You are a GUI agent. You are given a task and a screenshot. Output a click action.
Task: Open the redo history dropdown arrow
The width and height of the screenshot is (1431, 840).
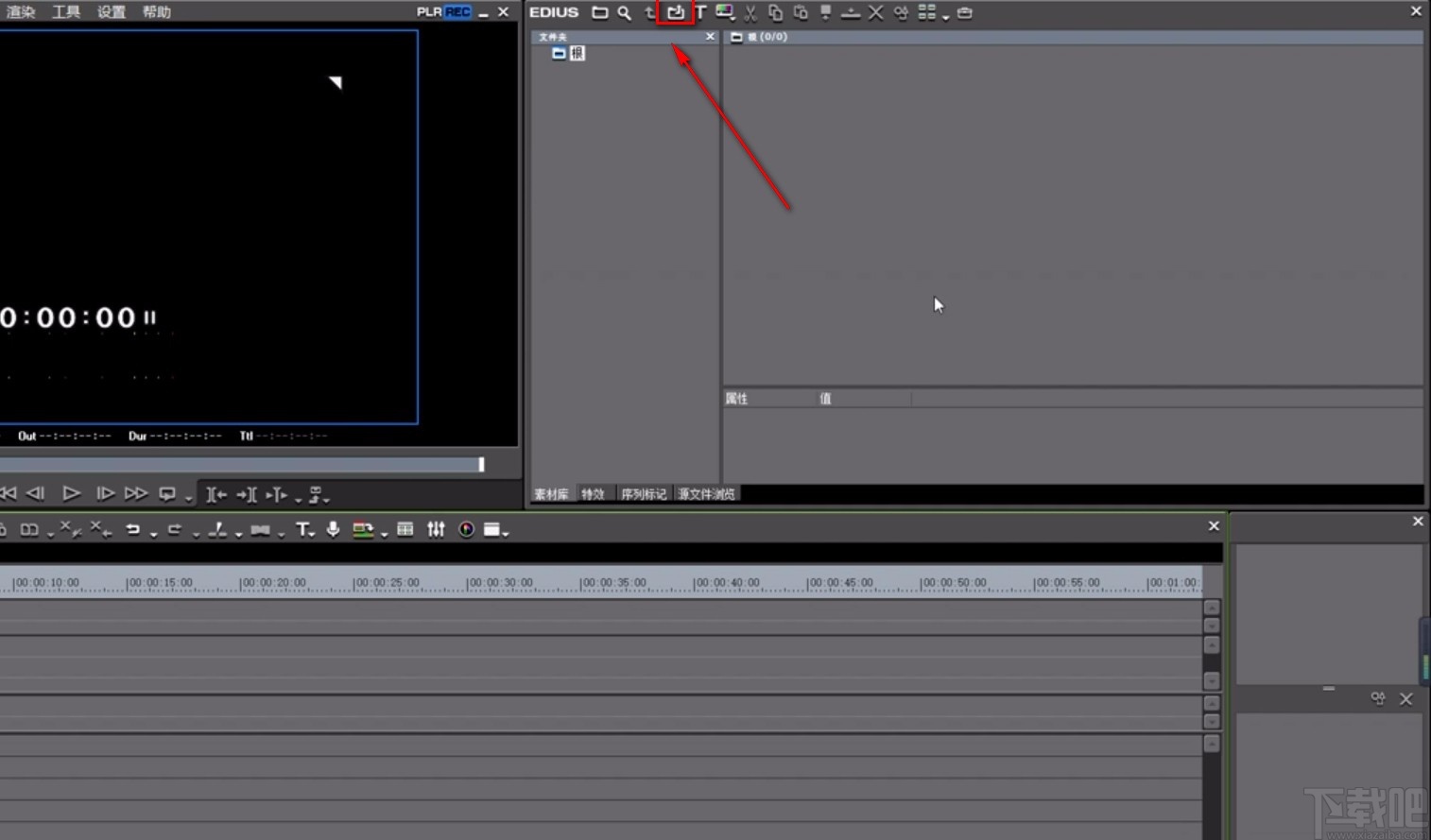coord(196,535)
